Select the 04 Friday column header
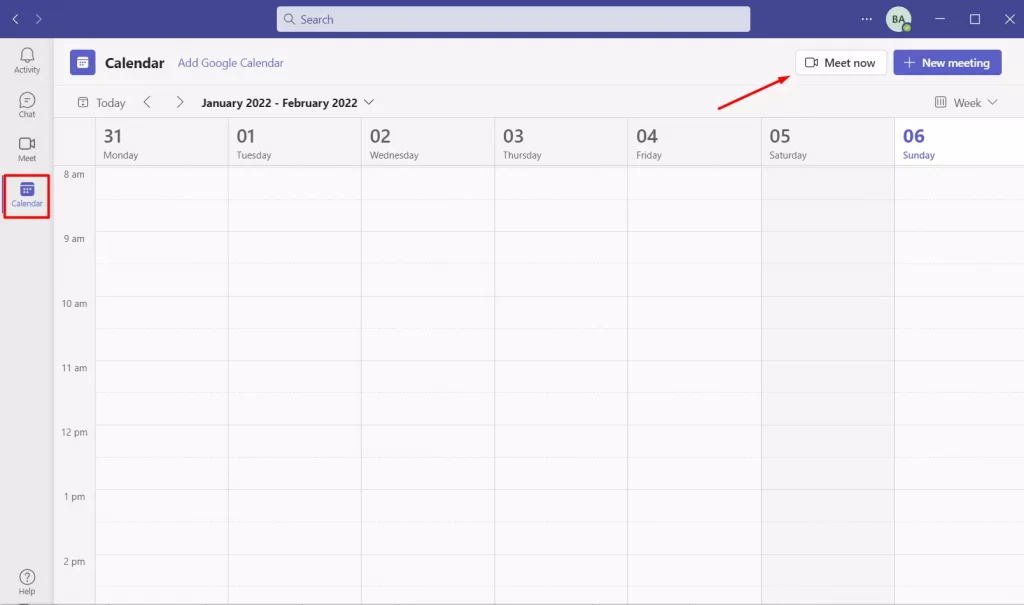This screenshot has width=1024, height=605. (694, 142)
